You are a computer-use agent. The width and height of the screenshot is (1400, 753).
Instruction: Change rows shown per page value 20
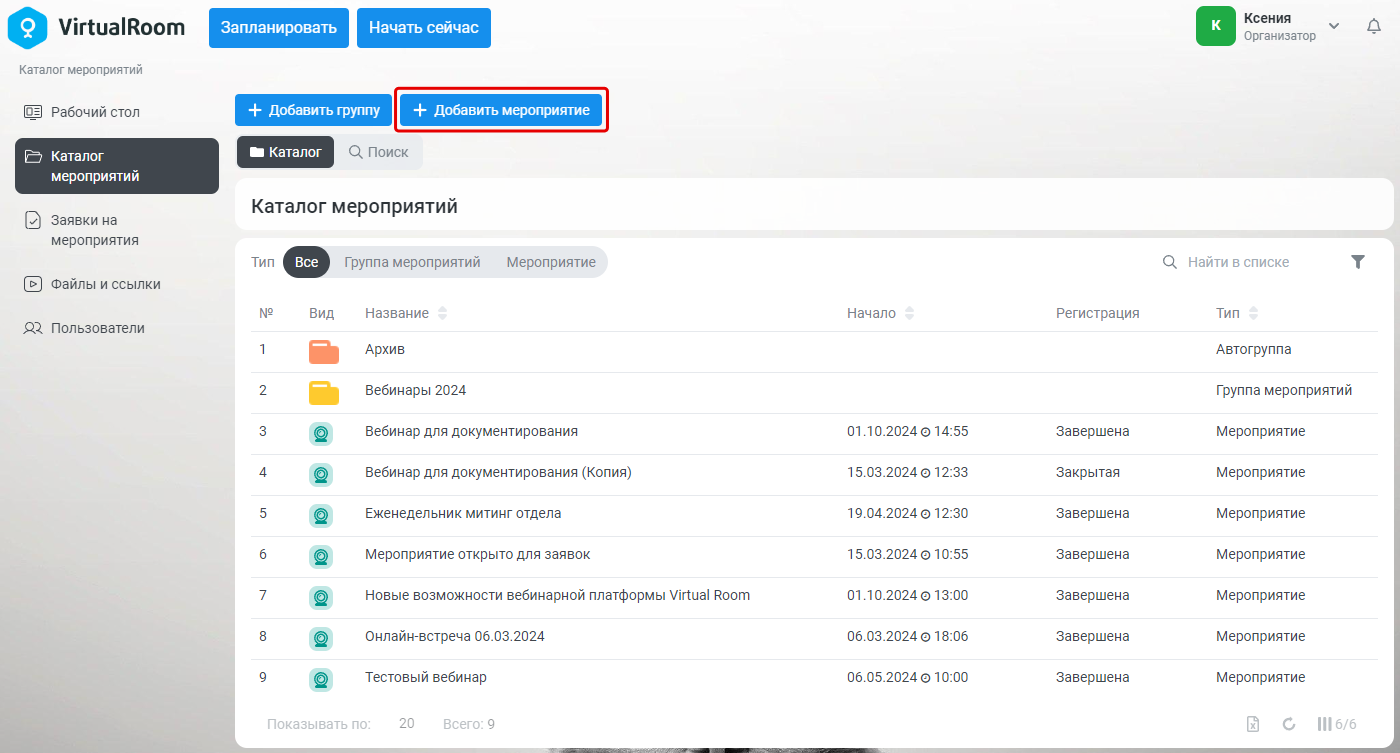407,724
